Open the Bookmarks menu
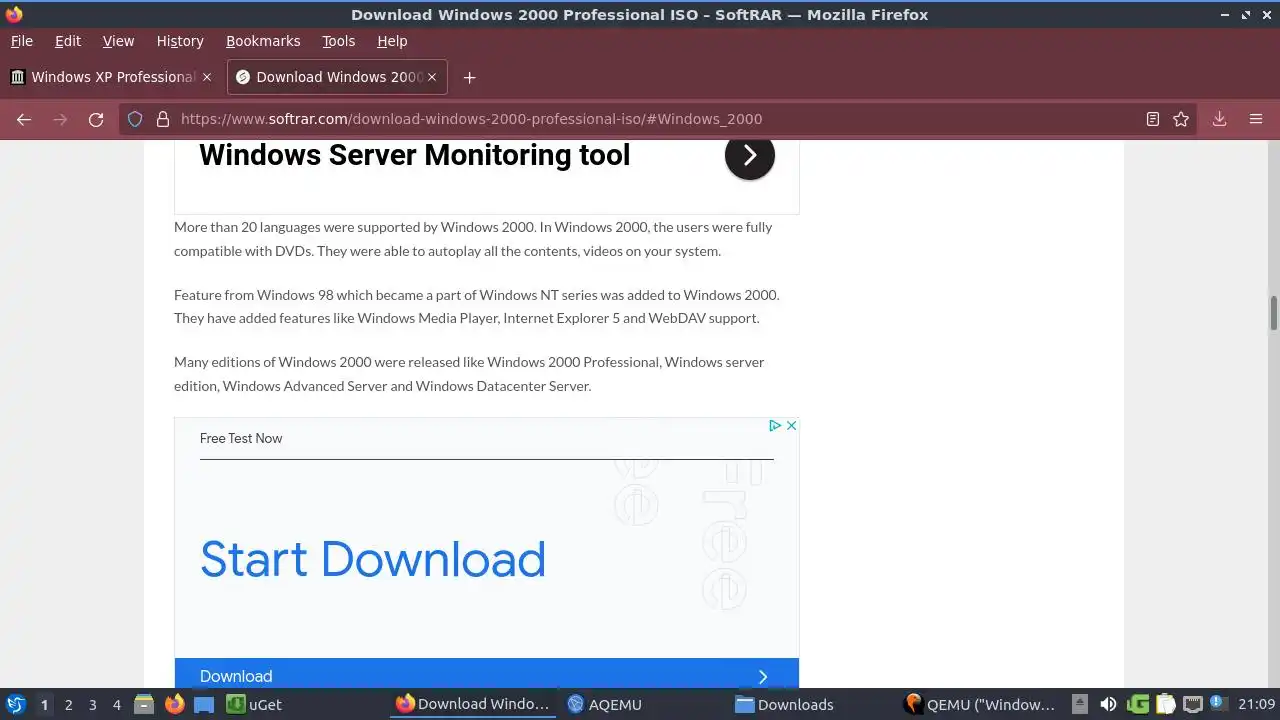 [x=263, y=41]
